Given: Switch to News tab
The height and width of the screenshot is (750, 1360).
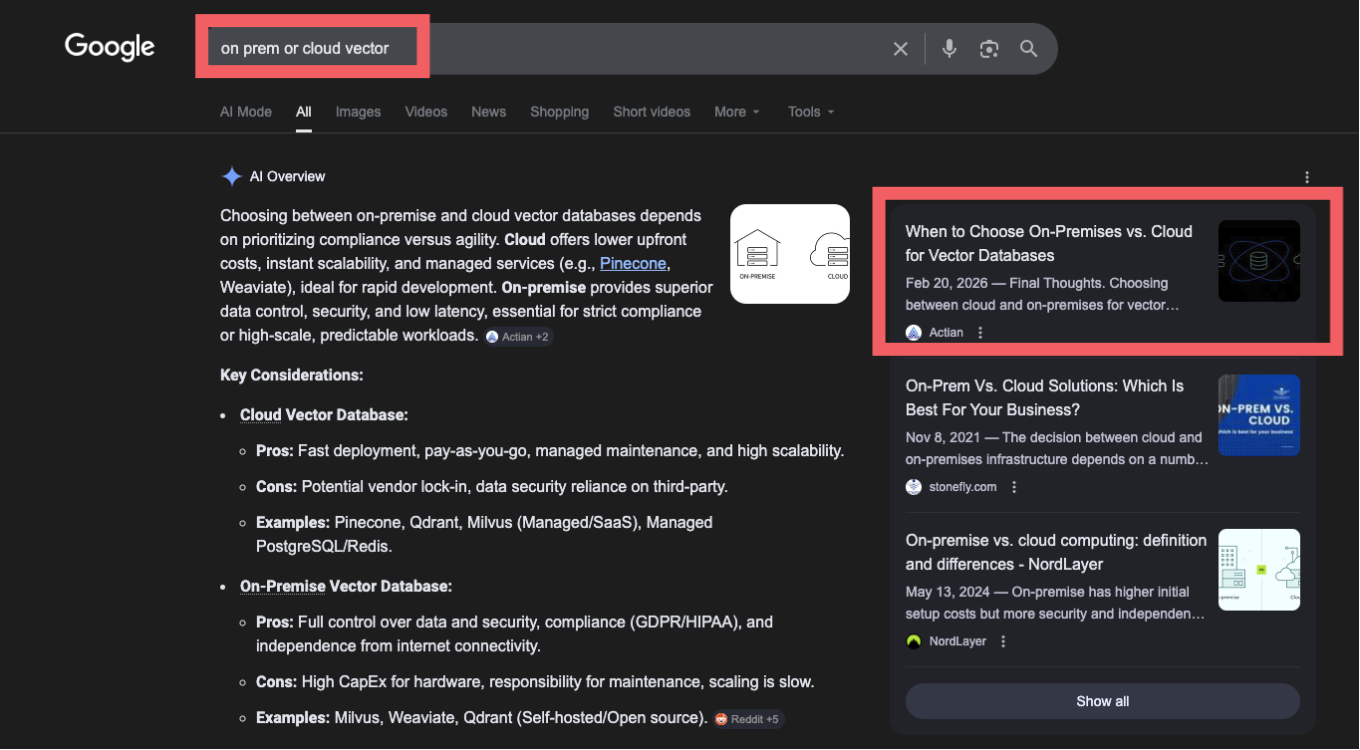Looking at the screenshot, I should pos(489,112).
